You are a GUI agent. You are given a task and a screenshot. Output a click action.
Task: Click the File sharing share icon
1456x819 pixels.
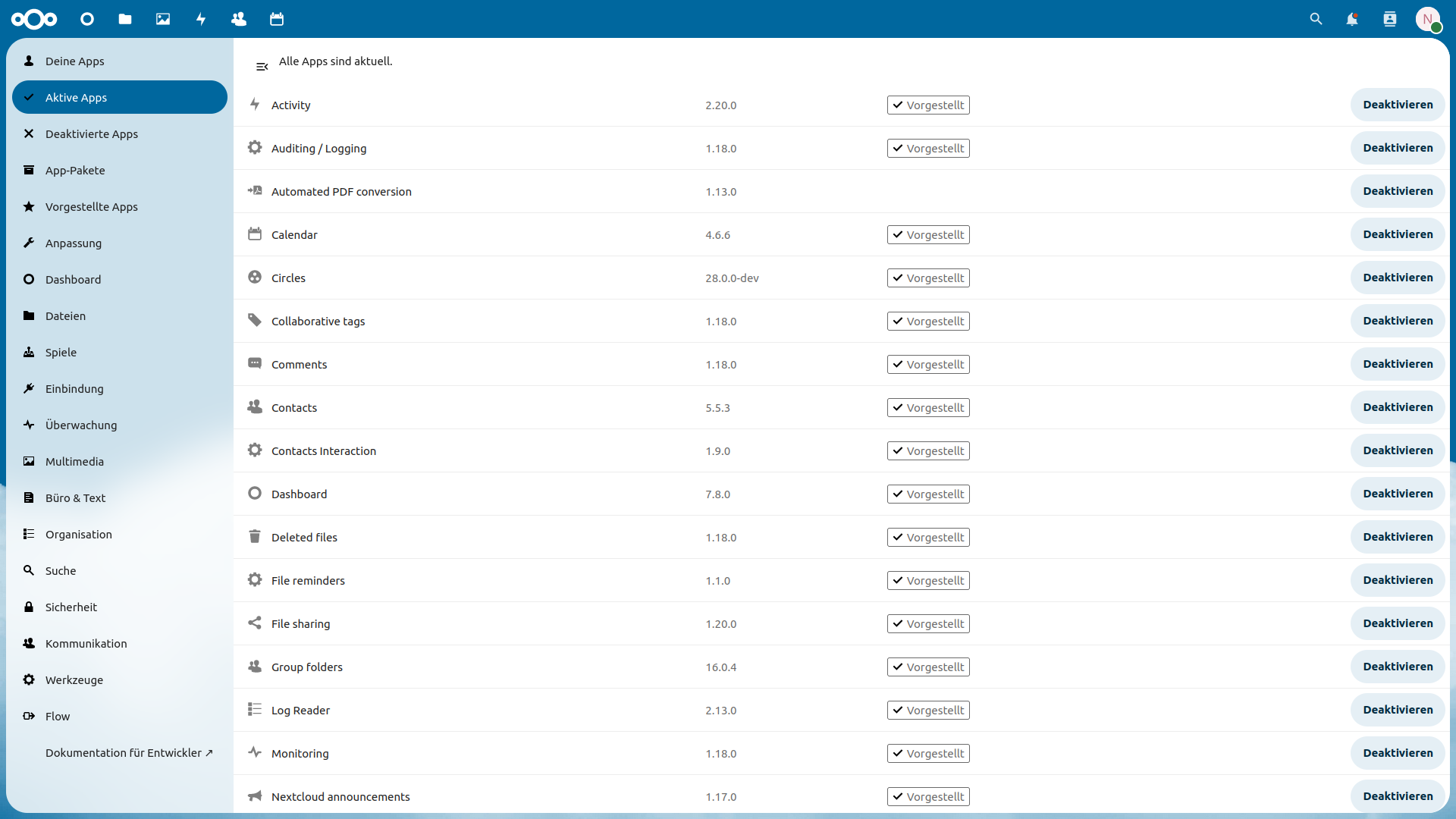[x=255, y=623]
